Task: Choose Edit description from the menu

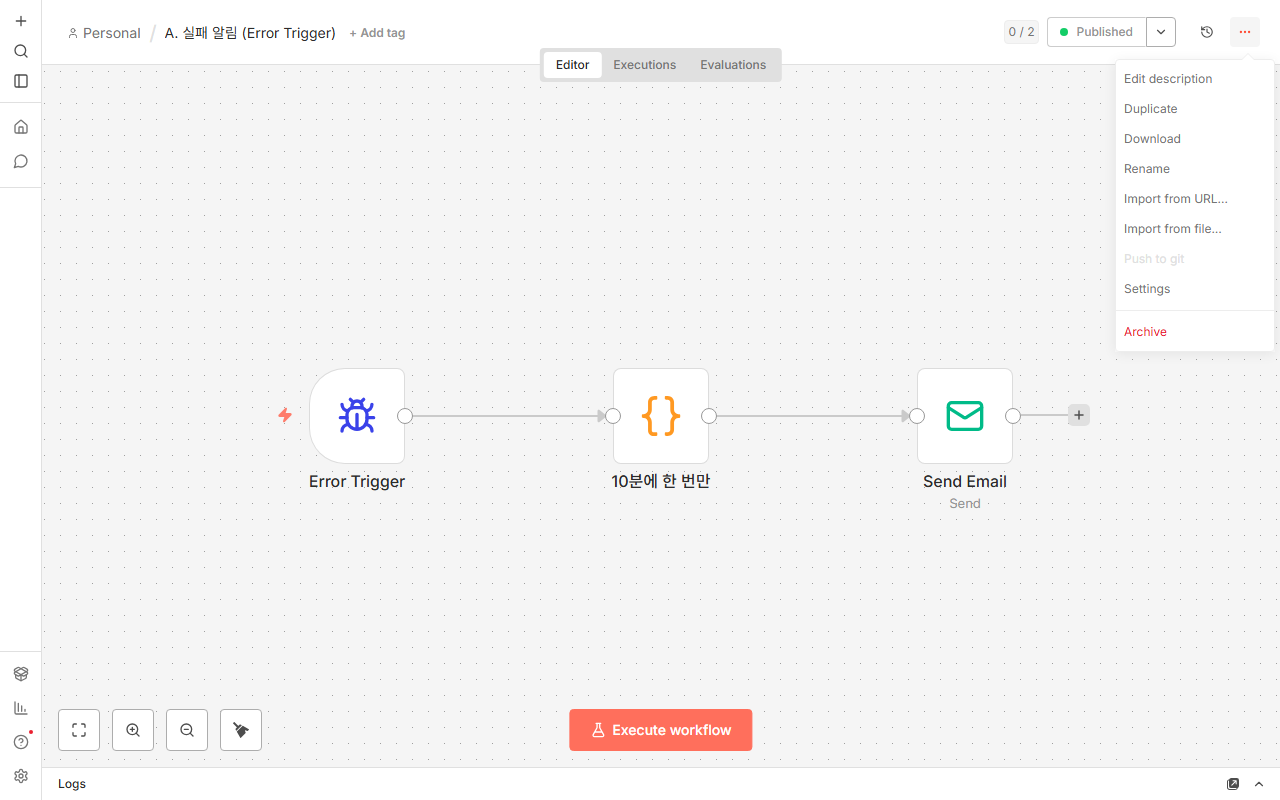Action: (1195, 79)
